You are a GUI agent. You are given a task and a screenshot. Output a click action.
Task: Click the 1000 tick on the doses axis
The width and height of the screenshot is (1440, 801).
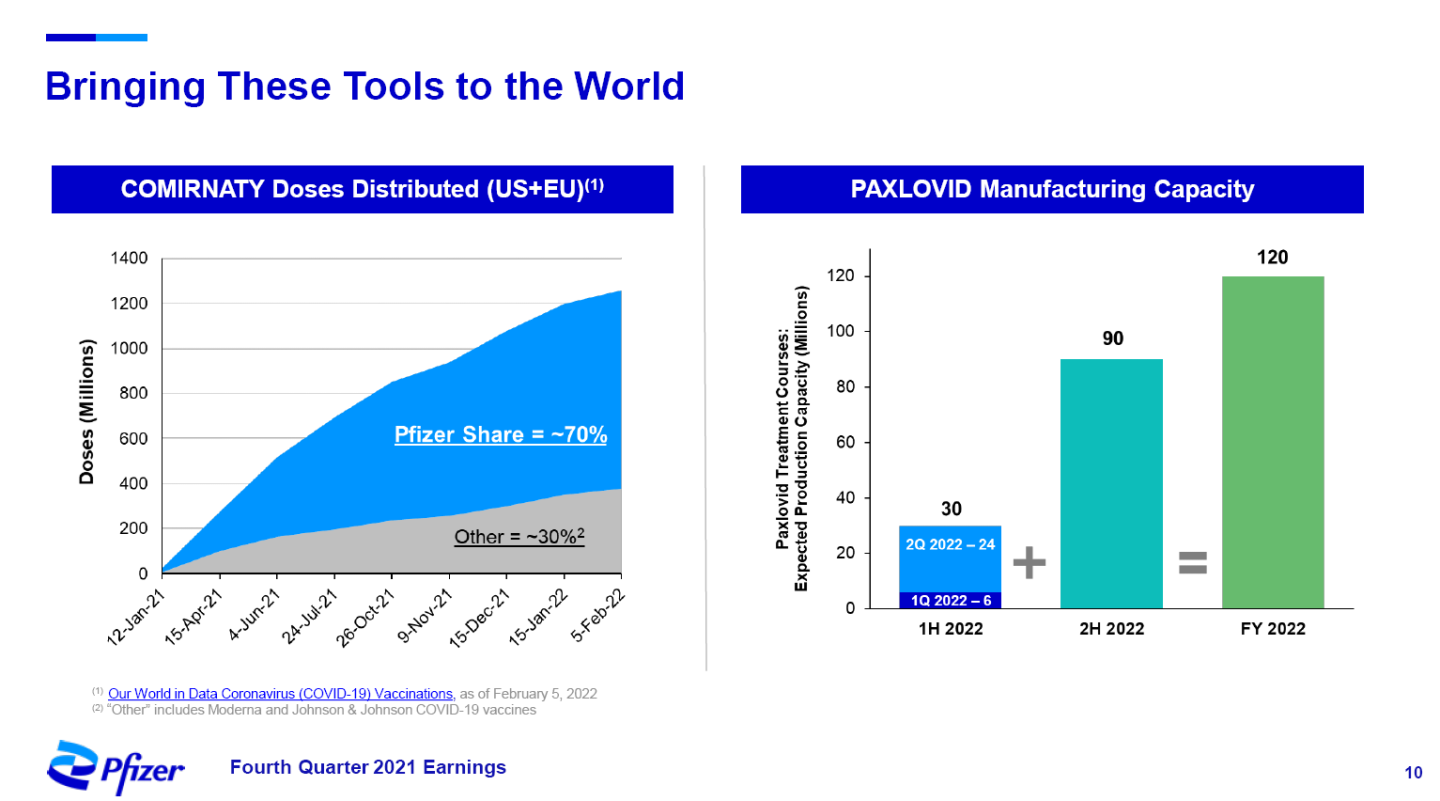point(129,349)
